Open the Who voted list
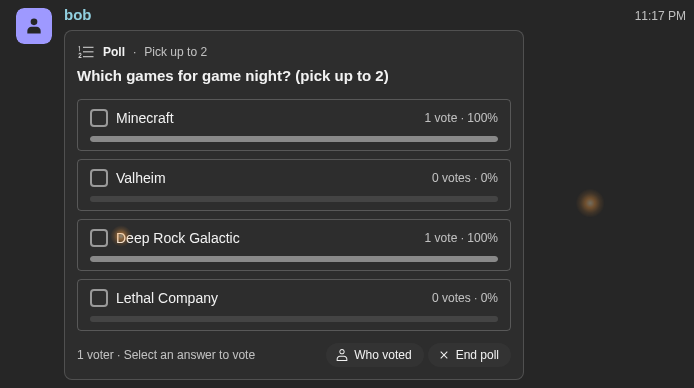 [x=374, y=355]
